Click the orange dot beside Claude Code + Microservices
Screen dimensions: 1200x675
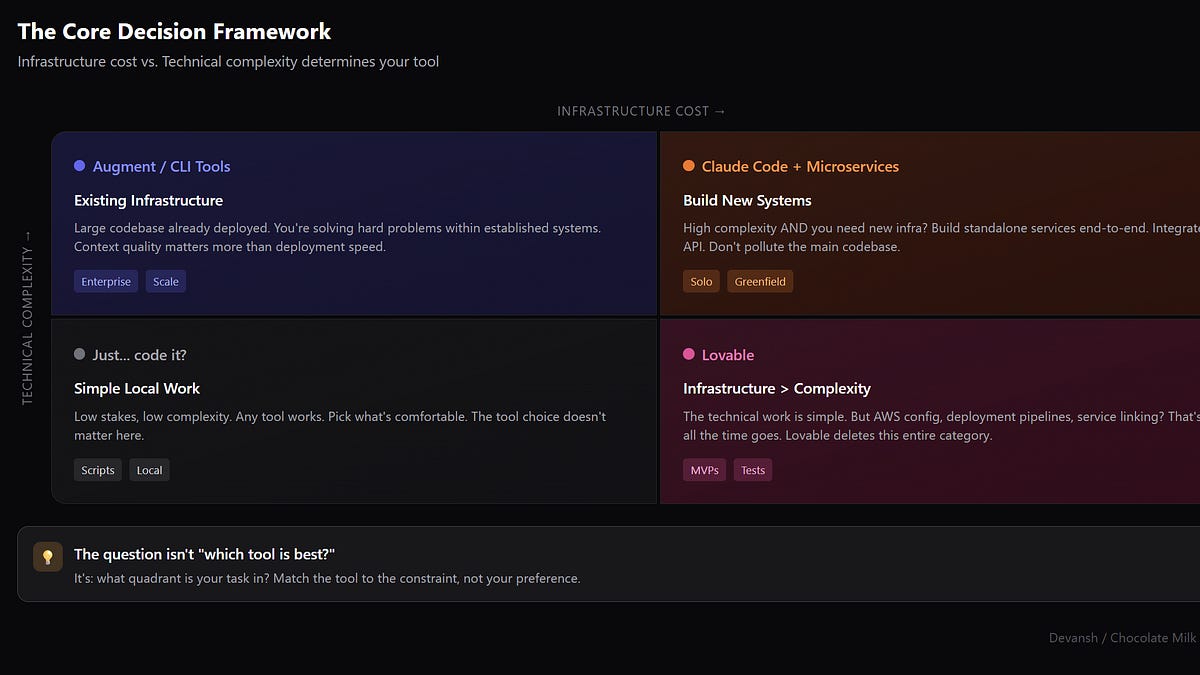click(x=689, y=166)
